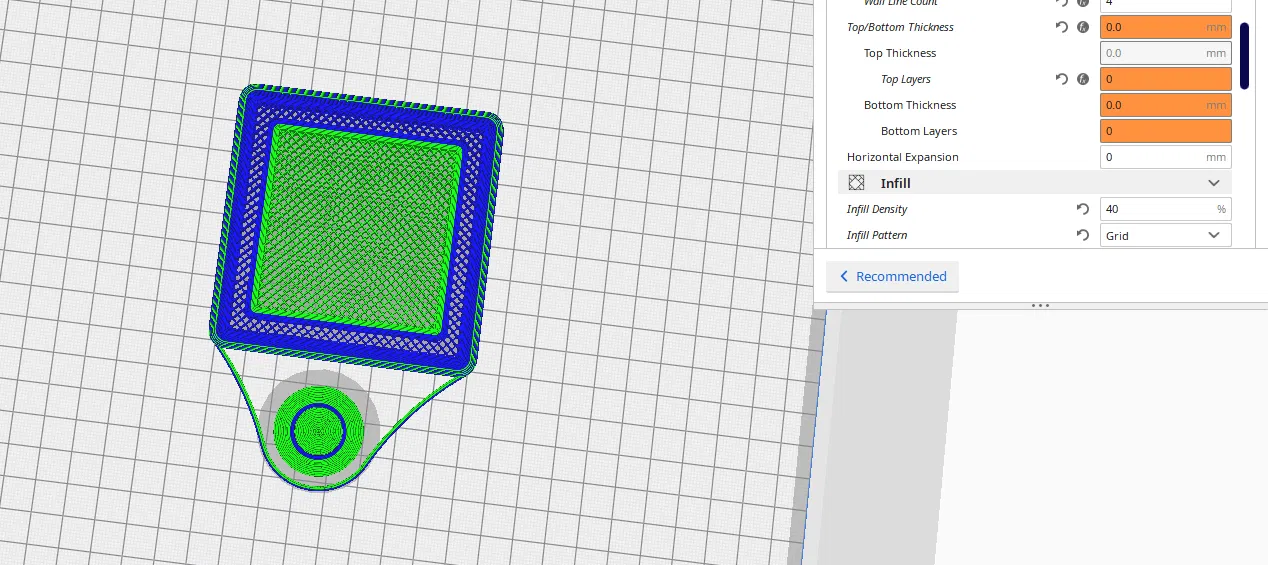
Task: Select the Infill Density label
Action: [x=877, y=209]
